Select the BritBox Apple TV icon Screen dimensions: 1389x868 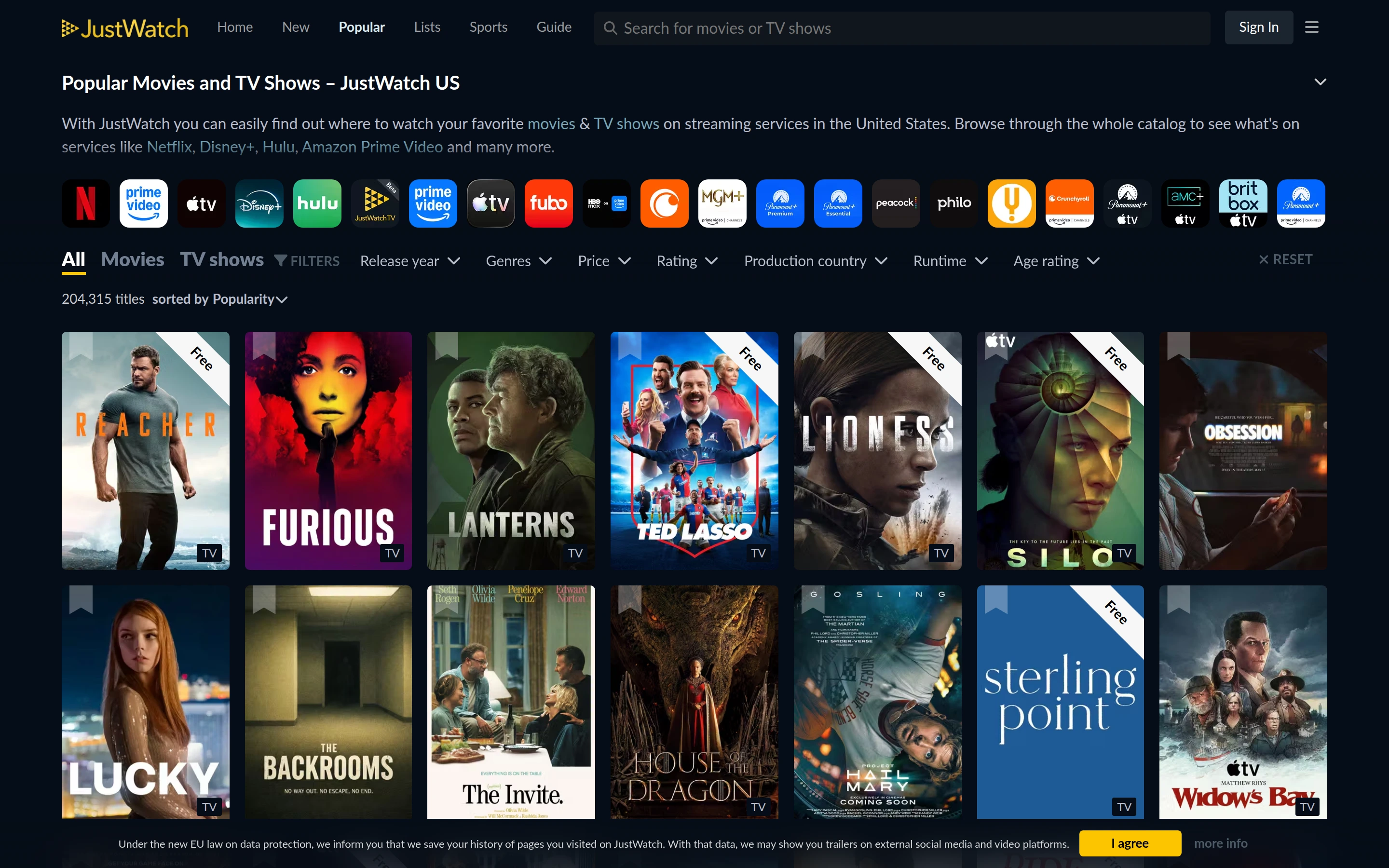click(1243, 203)
